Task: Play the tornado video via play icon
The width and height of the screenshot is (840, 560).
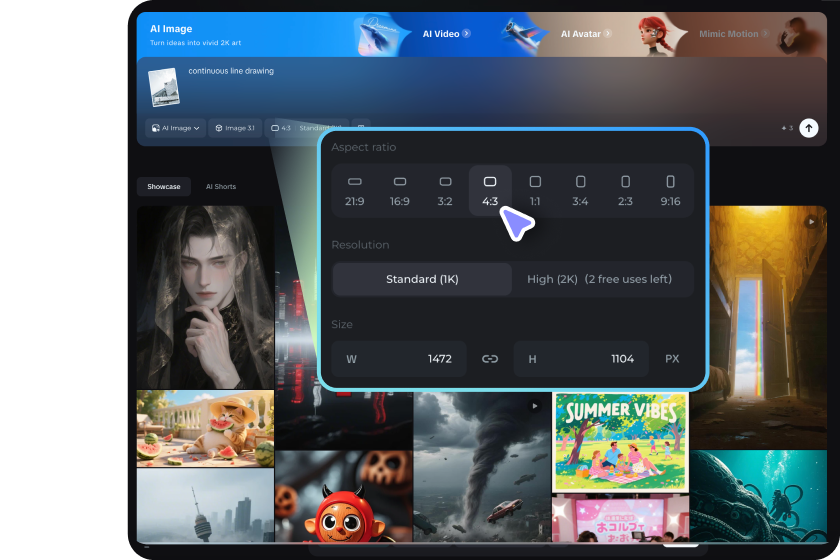Action: 535,406
